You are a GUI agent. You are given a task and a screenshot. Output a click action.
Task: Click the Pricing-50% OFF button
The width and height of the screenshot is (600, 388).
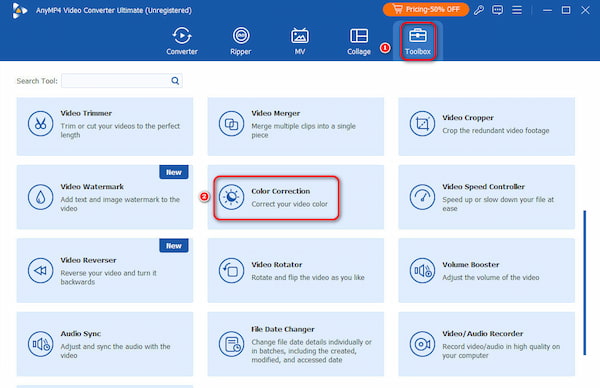pyautogui.click(x=426, y=10)
